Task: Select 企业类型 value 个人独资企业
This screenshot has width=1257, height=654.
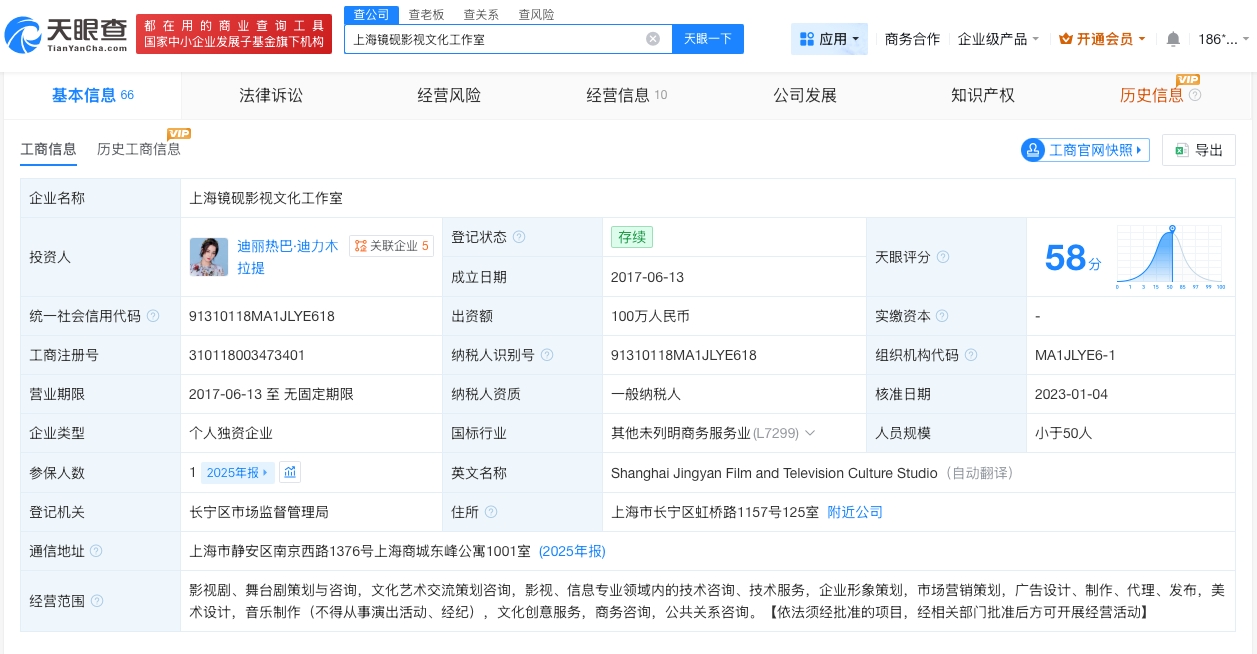Action: (231, 434)
